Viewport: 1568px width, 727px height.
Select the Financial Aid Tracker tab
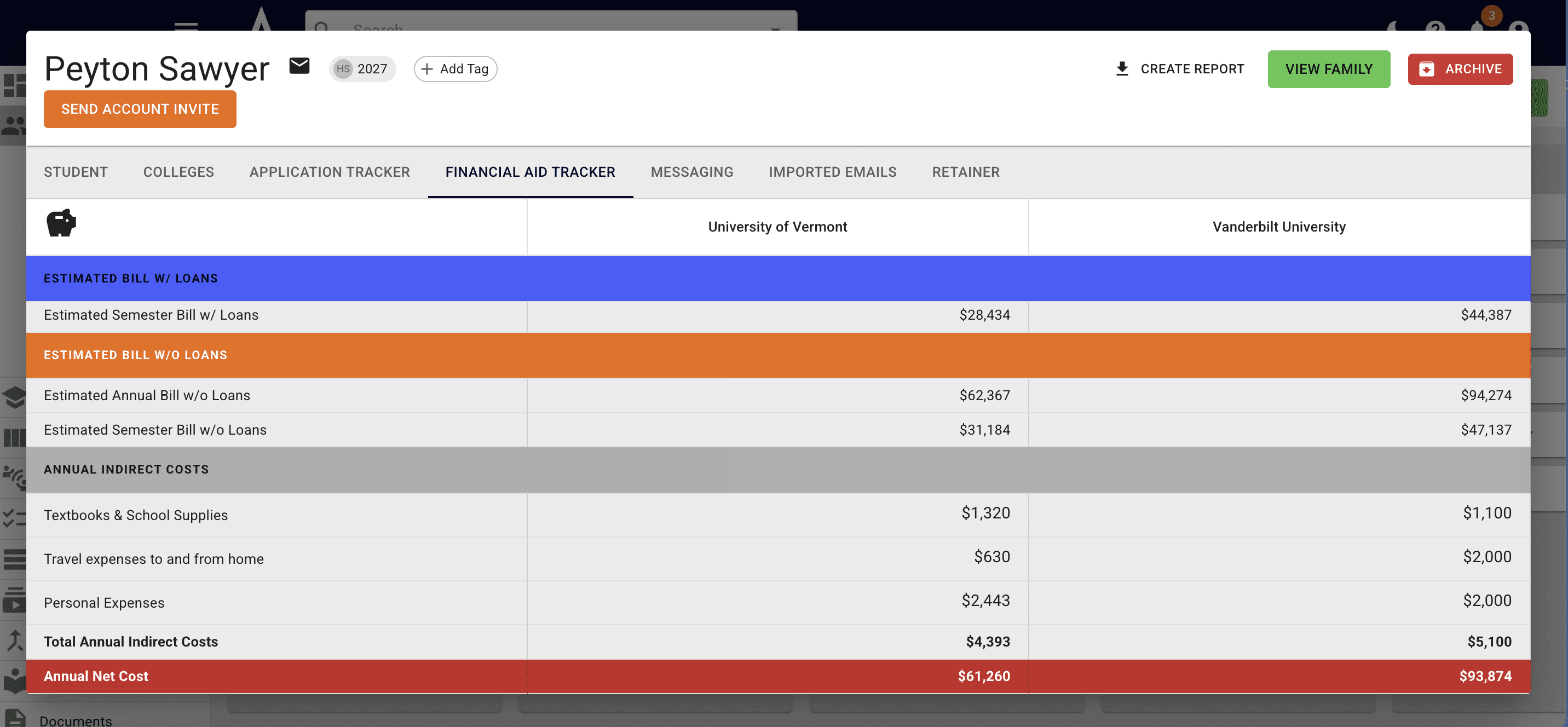point(530,172)
